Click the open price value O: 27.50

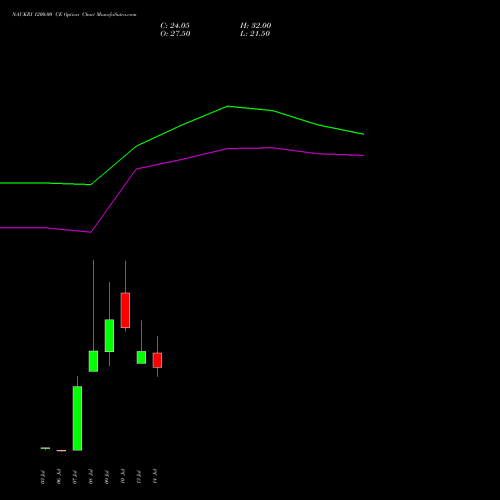(175, 34)
